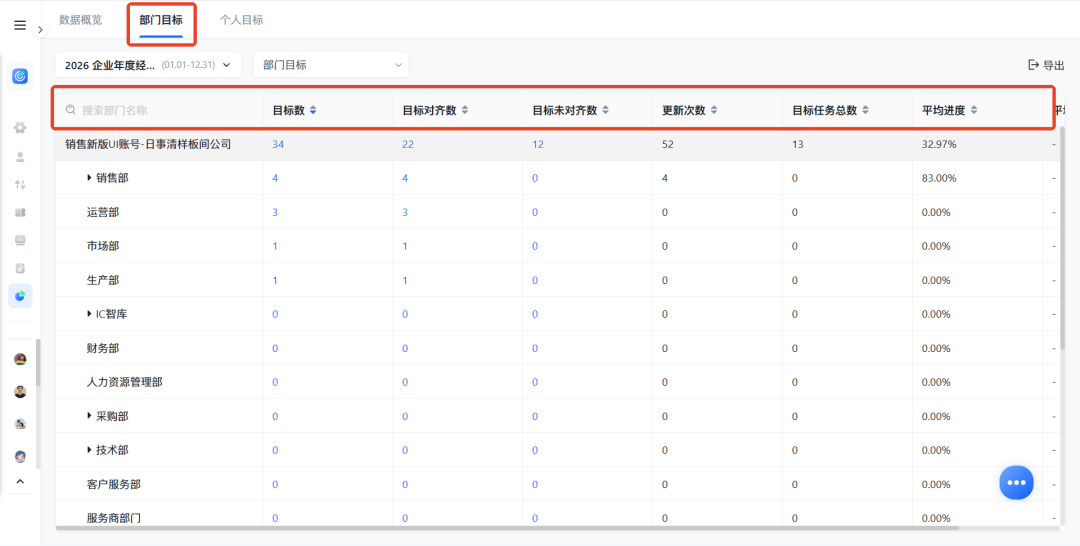Expand the IC智库 department row
Screen dimensions: 1080x546
pos(90,314)
